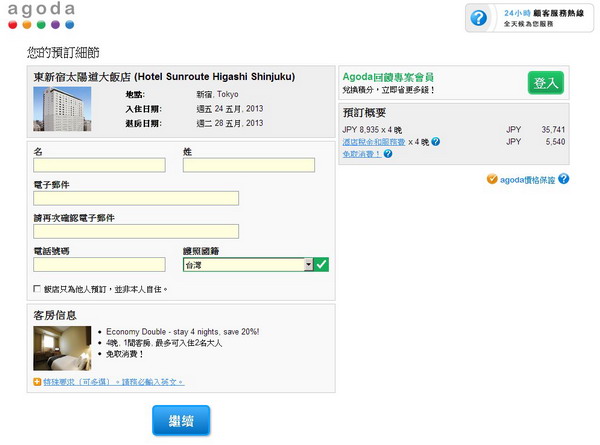This screenshot has width=600, height=445.
Task: Click help icon beside free cancellation link
Action: 388,154
